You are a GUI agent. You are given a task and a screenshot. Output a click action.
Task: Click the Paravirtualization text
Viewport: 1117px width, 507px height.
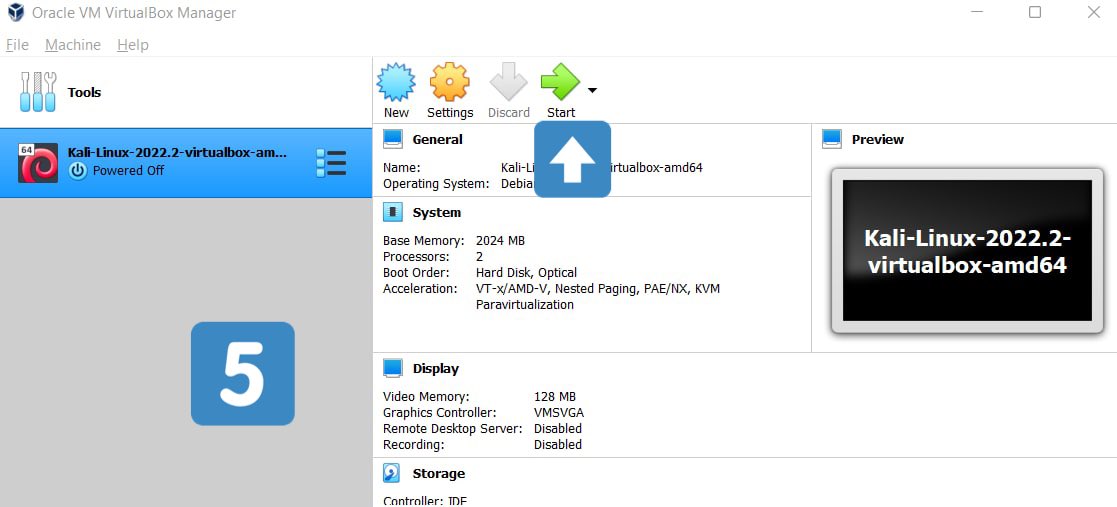coord(524,305)
